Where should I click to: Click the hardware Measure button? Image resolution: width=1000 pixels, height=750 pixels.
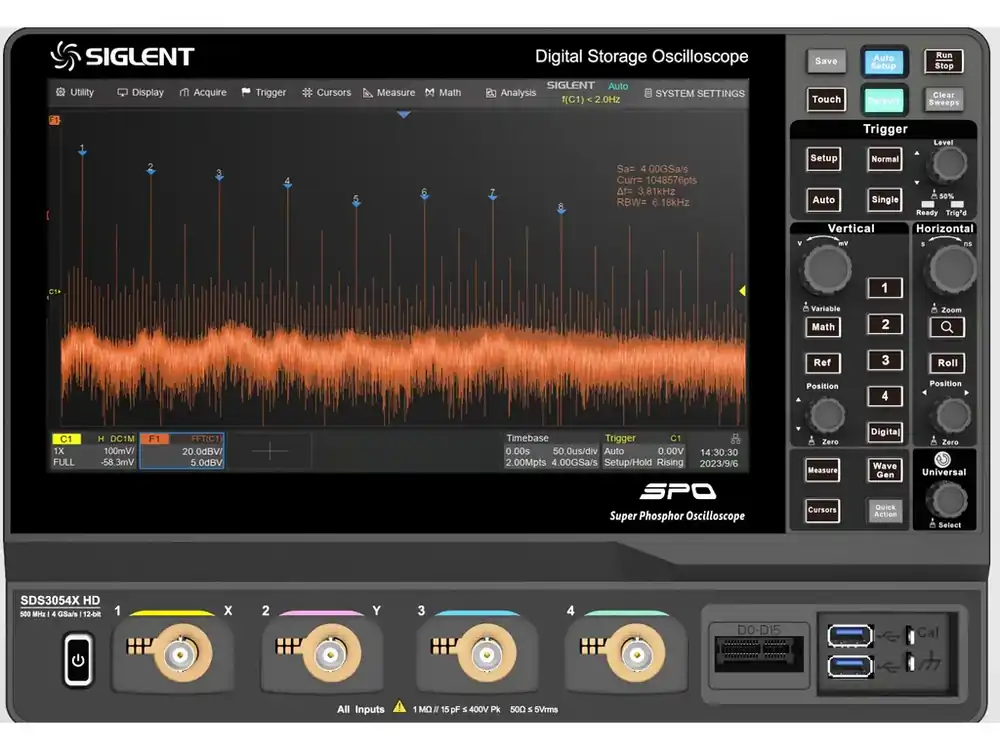pyautogui.click(x=822, y=471)
